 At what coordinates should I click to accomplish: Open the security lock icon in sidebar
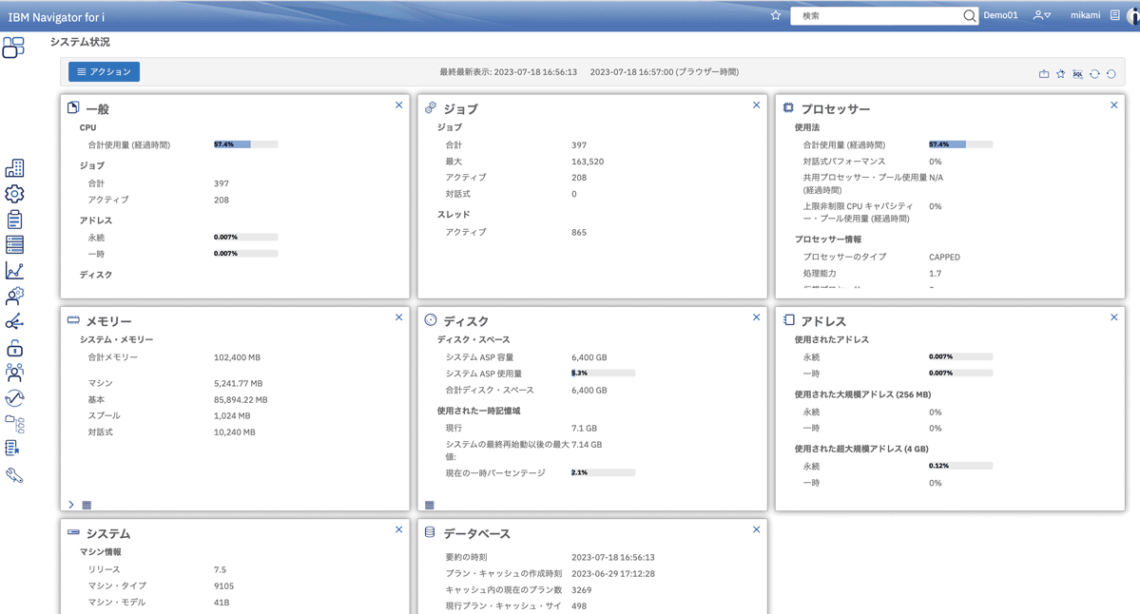pyautogui.click(x=14, y=346)
